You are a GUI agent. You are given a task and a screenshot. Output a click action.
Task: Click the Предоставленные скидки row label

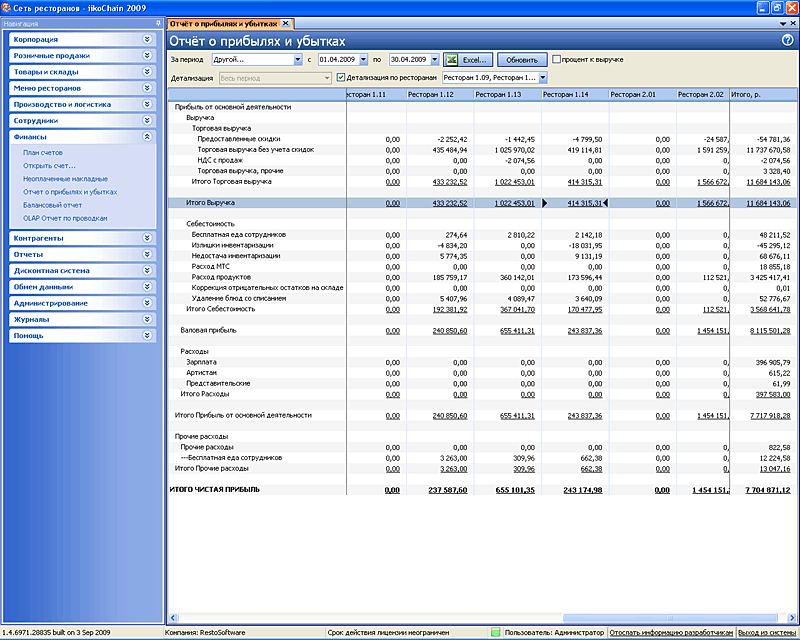[239, 139]
